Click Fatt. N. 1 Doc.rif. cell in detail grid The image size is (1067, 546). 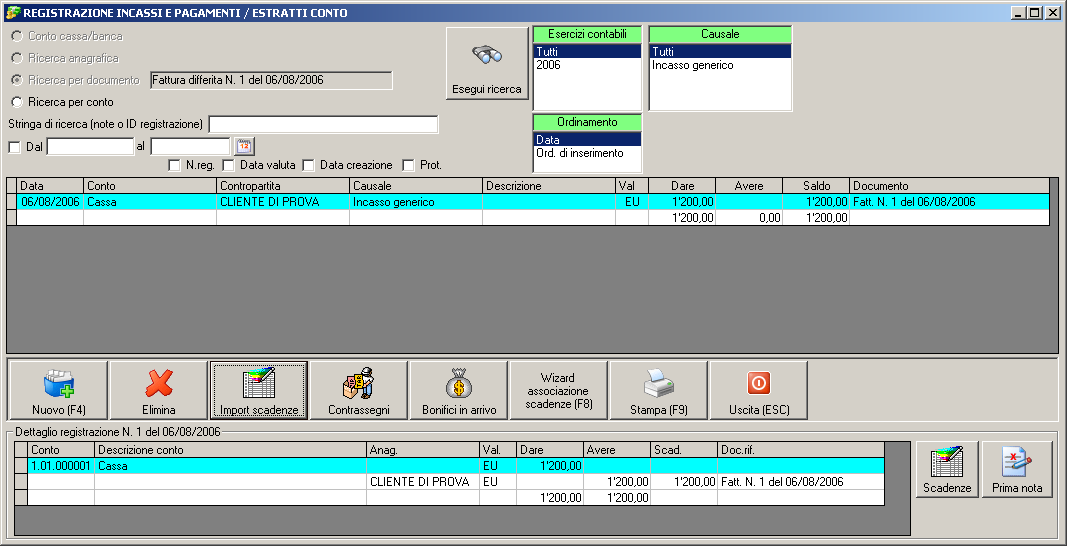pos(801,482)
